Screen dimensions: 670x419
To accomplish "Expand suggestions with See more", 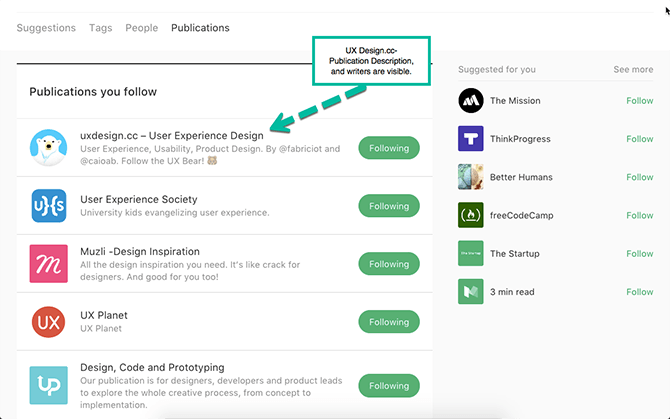I will point(633,70).
